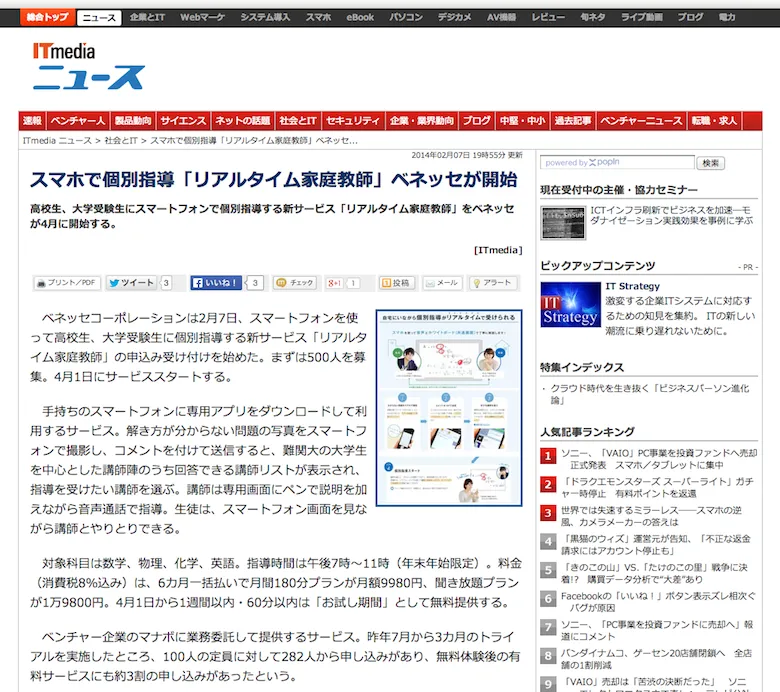This screenshot has width=780, height=692.
Task: Open ソニー PC事業 報道にコメント article
Action: tap(657, 630)
